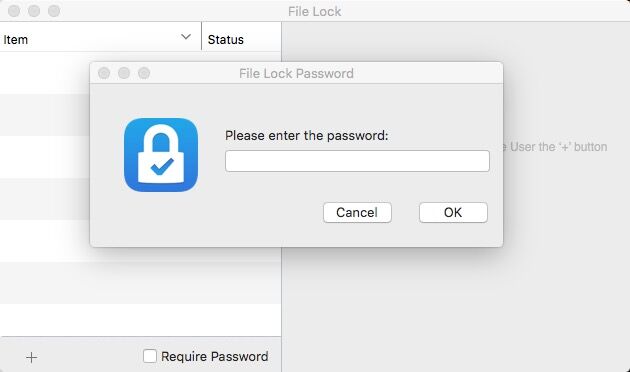
Task: Close the main File Lock window
Action: tap(14, 11)
